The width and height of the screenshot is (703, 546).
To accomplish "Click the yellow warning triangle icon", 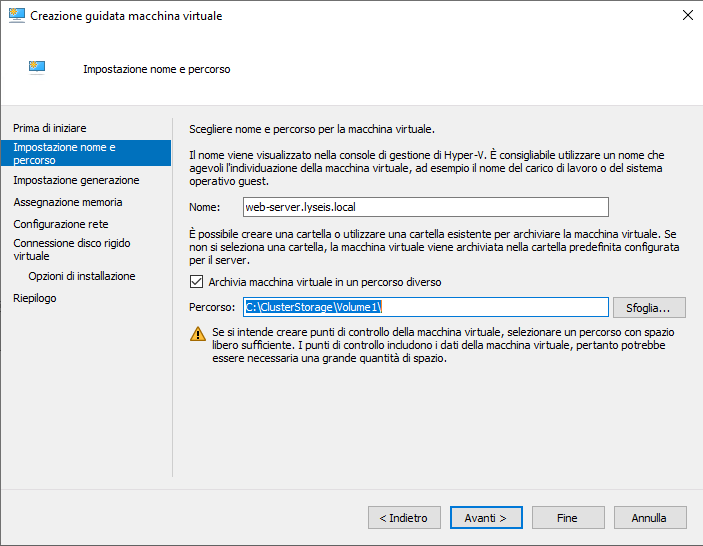I will (x=198, y=334).
